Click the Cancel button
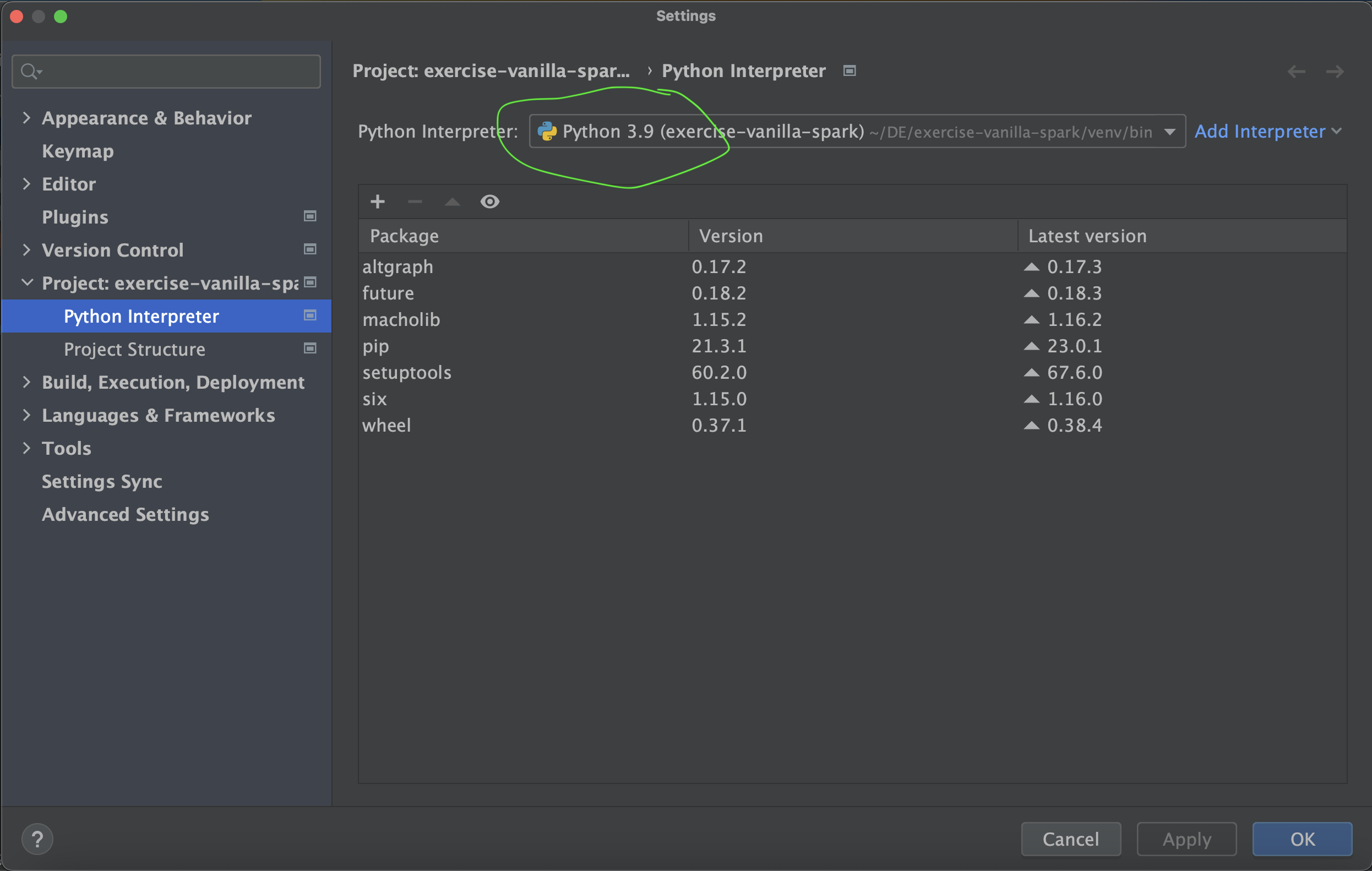 click(1070, 839)
